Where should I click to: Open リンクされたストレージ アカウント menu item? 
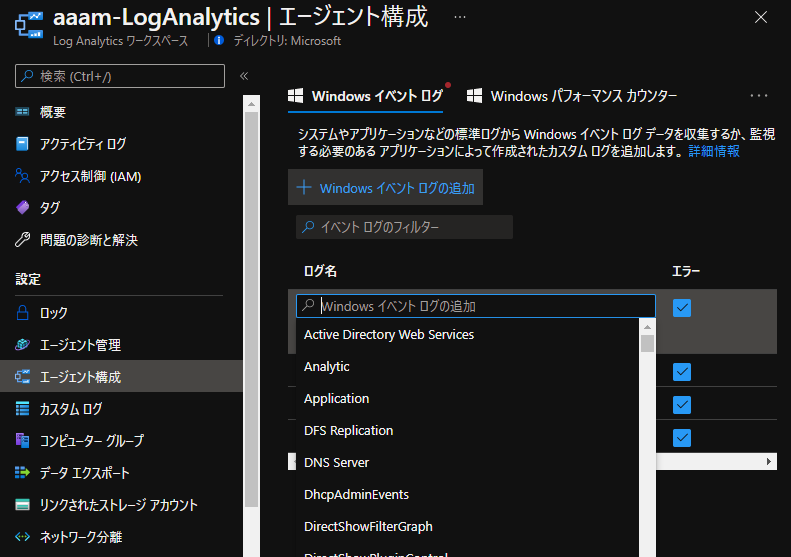(121, 505)
